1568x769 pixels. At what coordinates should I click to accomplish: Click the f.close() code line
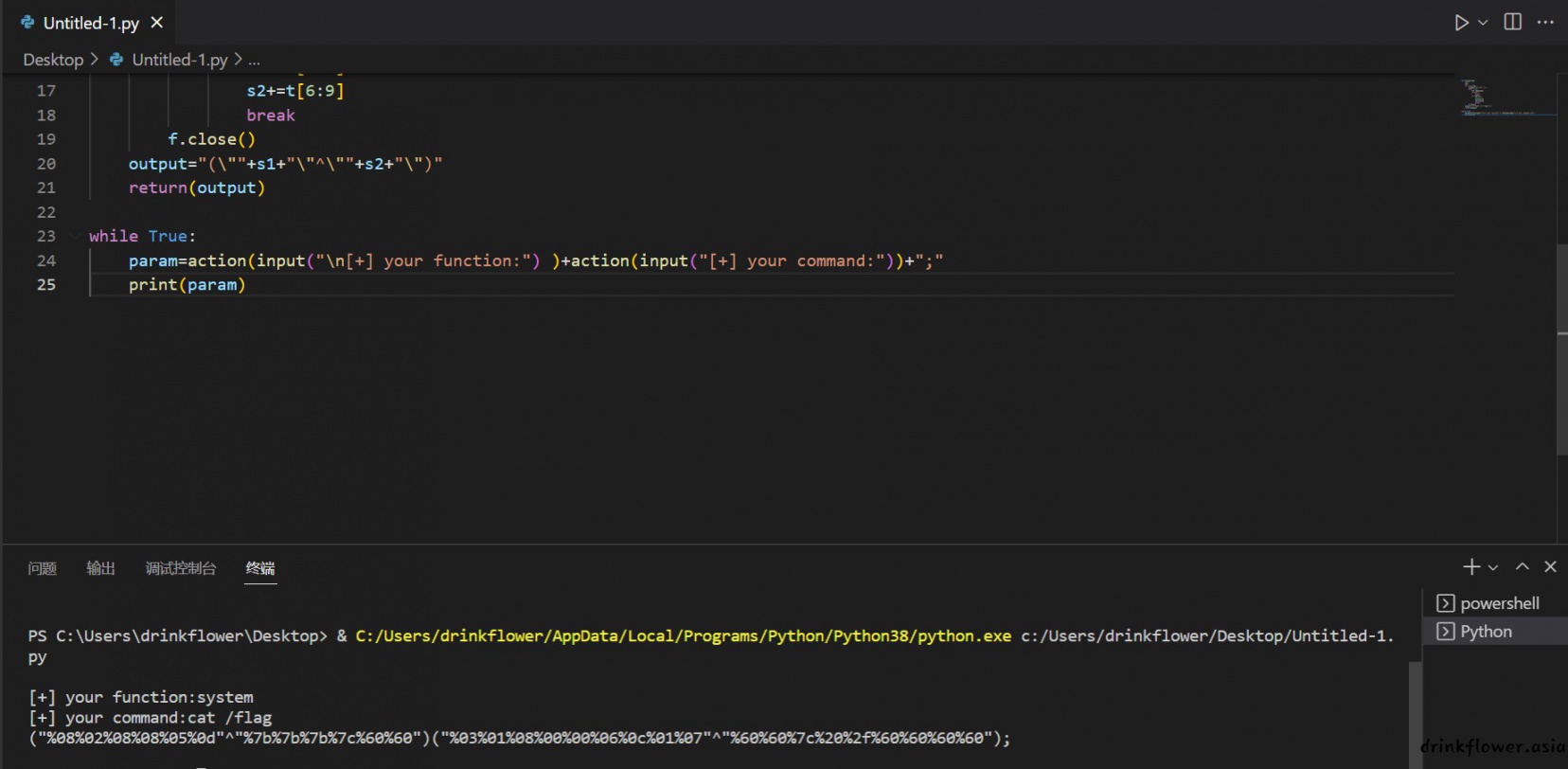(x=212, y=139)
